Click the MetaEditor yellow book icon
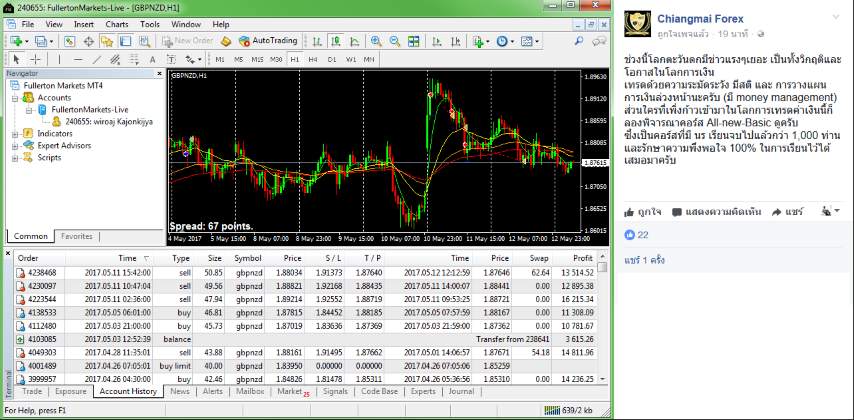Image resolution: width=854 pixels, height=420 pixels. tap(227, 41)
